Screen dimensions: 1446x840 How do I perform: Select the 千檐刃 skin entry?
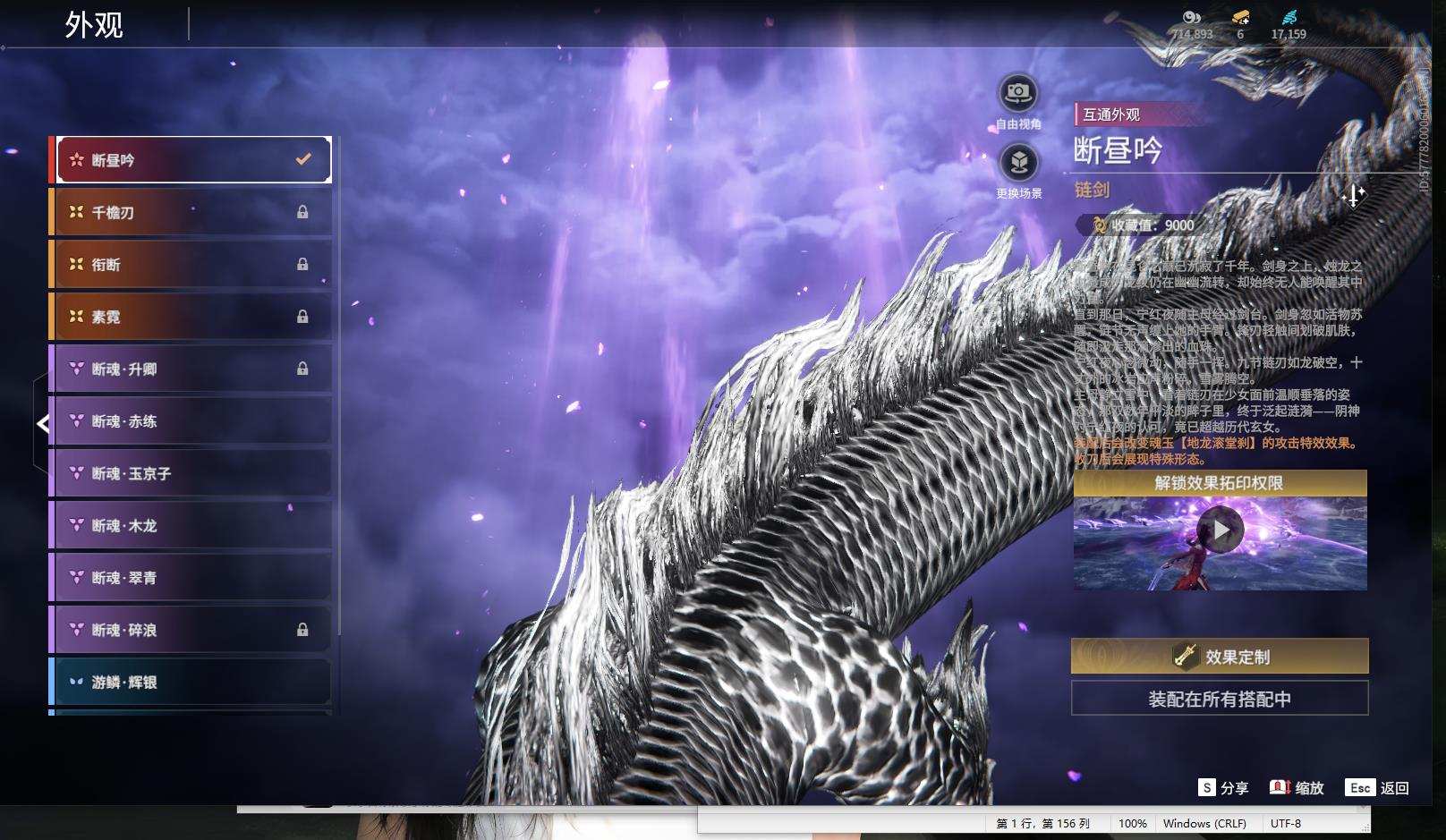point(191,212)
